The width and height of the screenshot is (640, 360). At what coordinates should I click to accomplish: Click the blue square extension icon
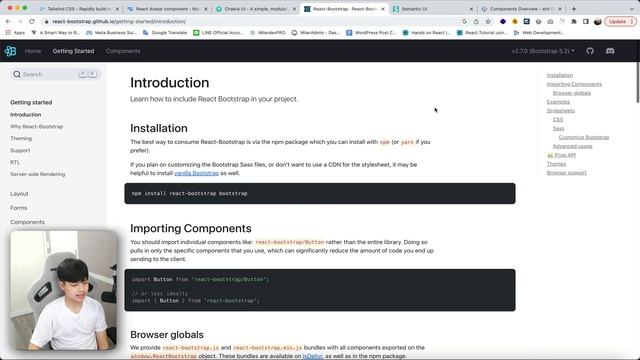pyautogui.click(x=527, y=21)
